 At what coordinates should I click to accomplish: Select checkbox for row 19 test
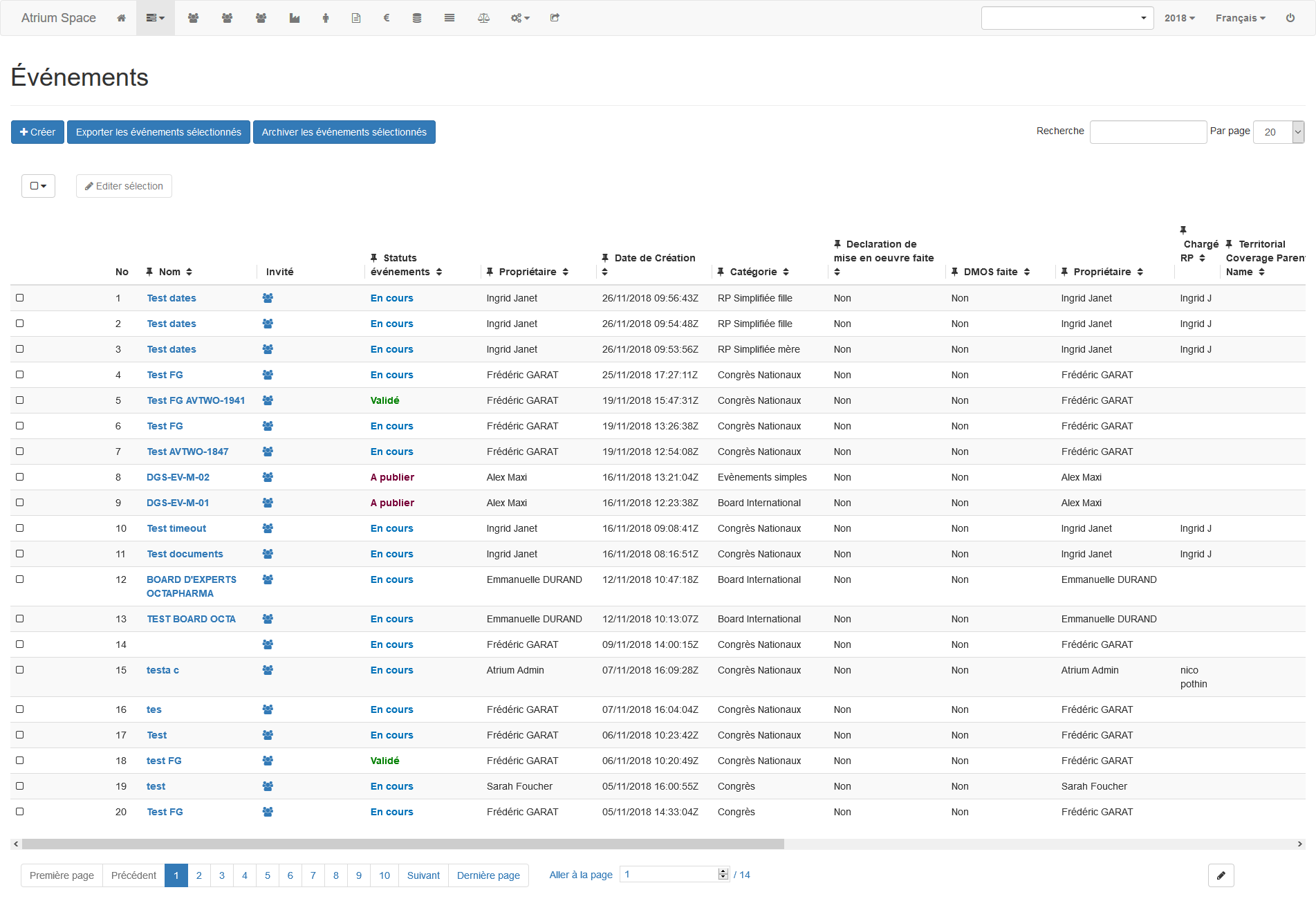coord(20,786)
